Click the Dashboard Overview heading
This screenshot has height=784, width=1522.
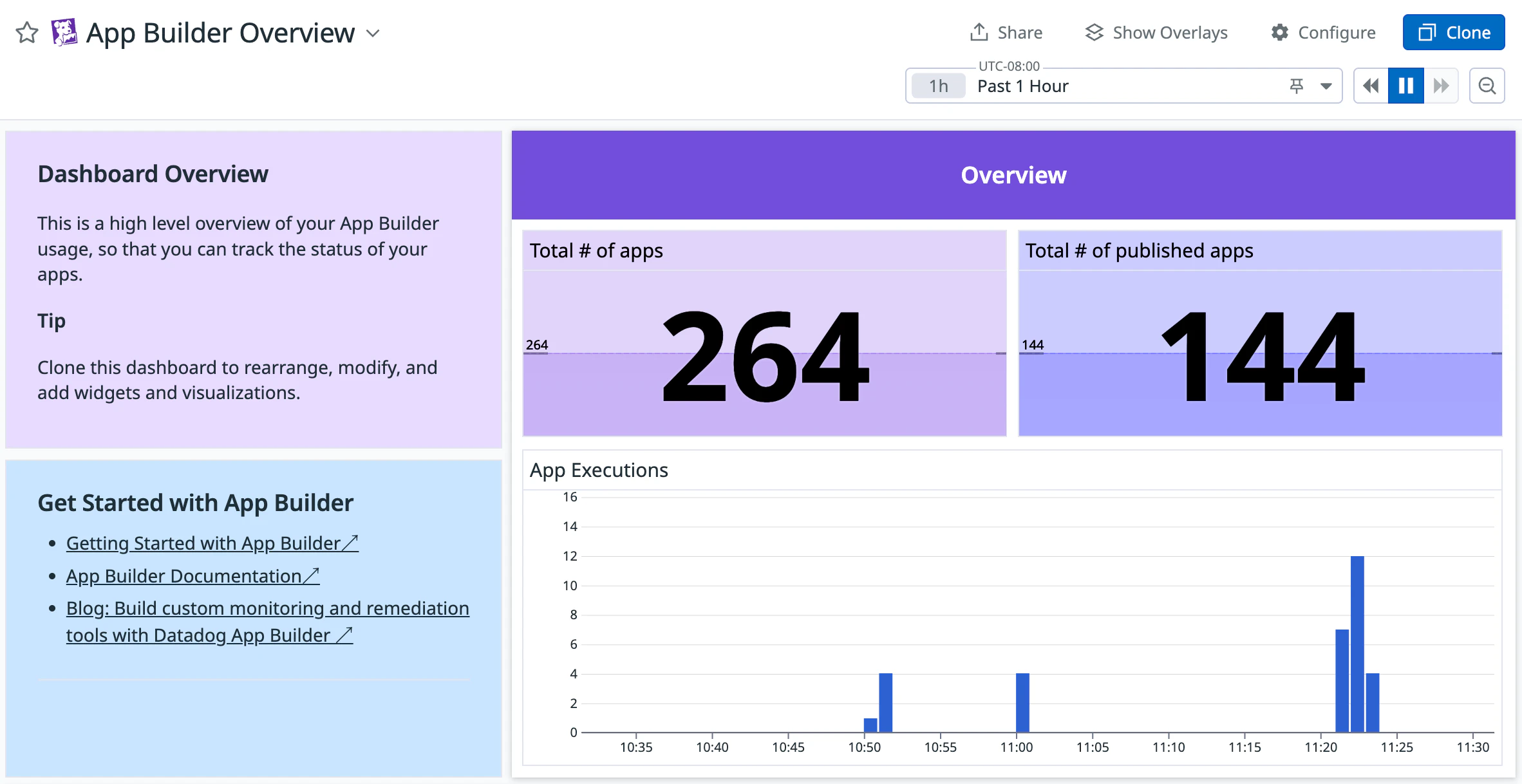tap(153, 174)
